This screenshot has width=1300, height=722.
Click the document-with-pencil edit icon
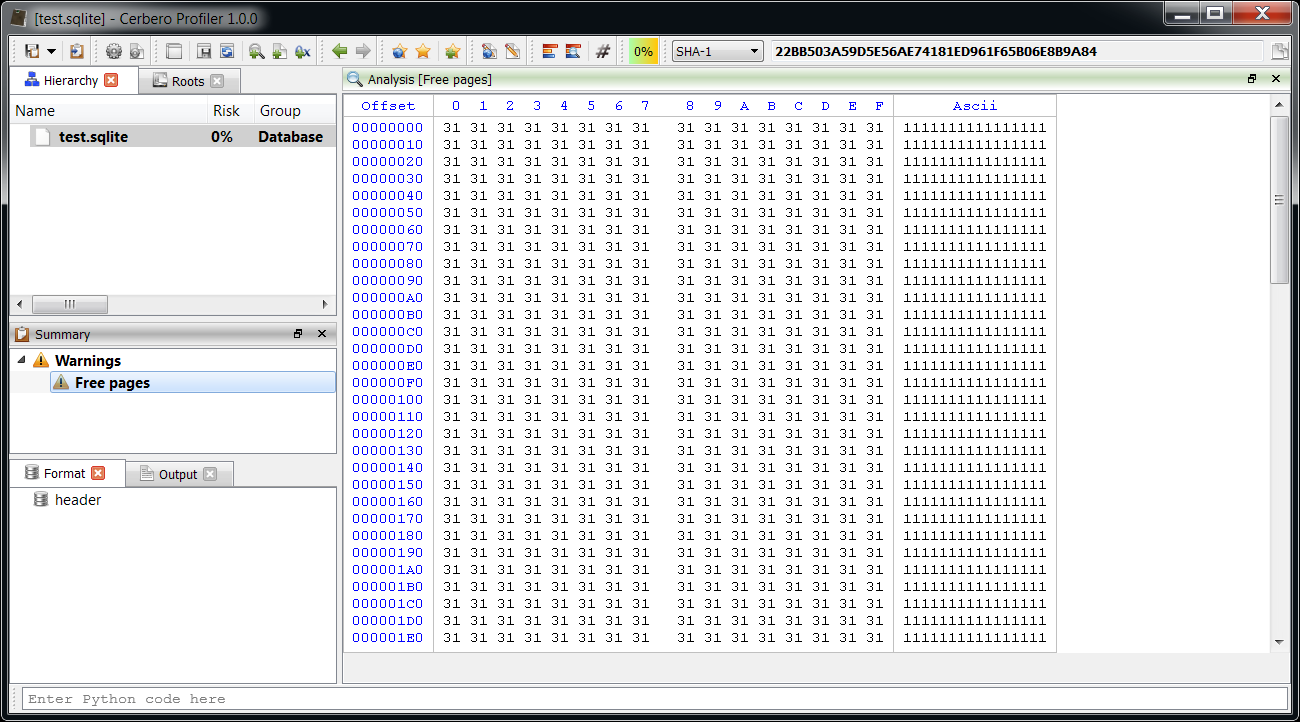[x=512, y=51]
